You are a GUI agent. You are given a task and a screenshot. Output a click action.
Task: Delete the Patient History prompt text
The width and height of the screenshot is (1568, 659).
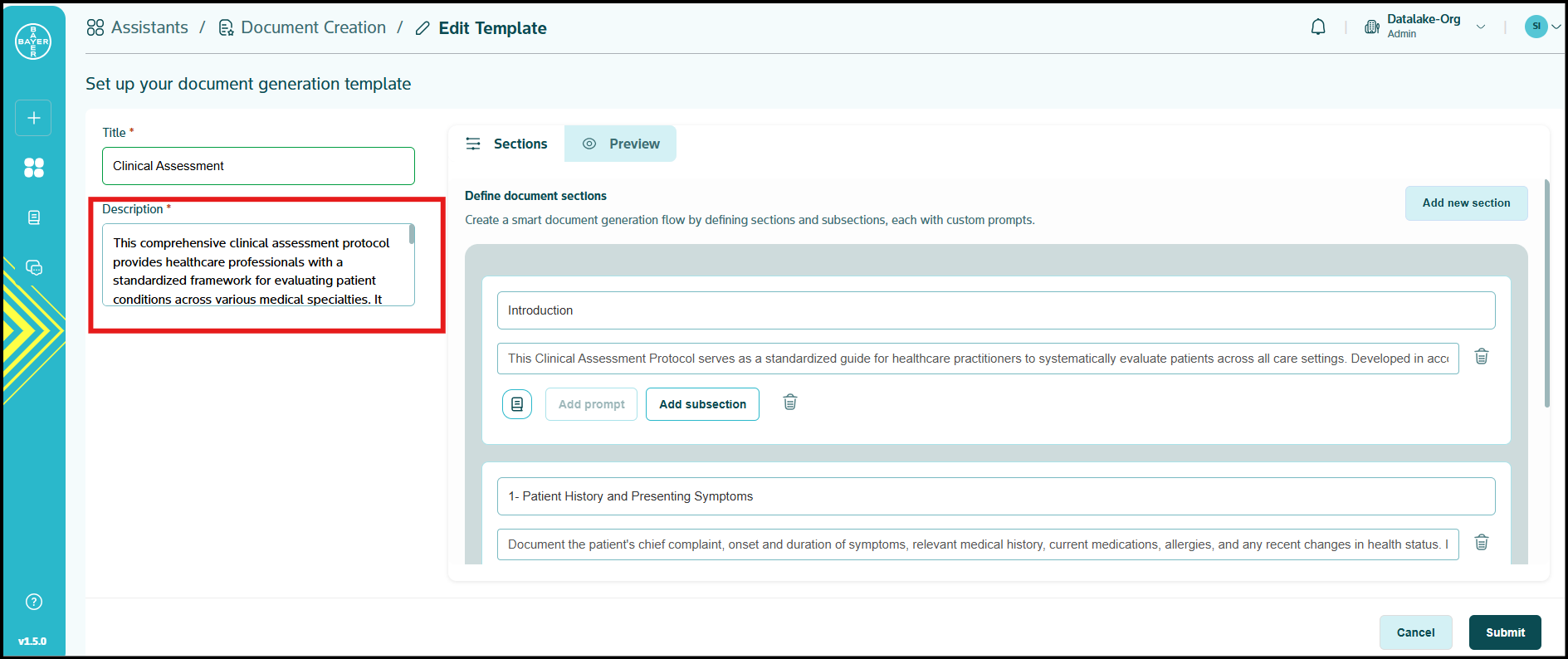click(x=1481, y=543)
